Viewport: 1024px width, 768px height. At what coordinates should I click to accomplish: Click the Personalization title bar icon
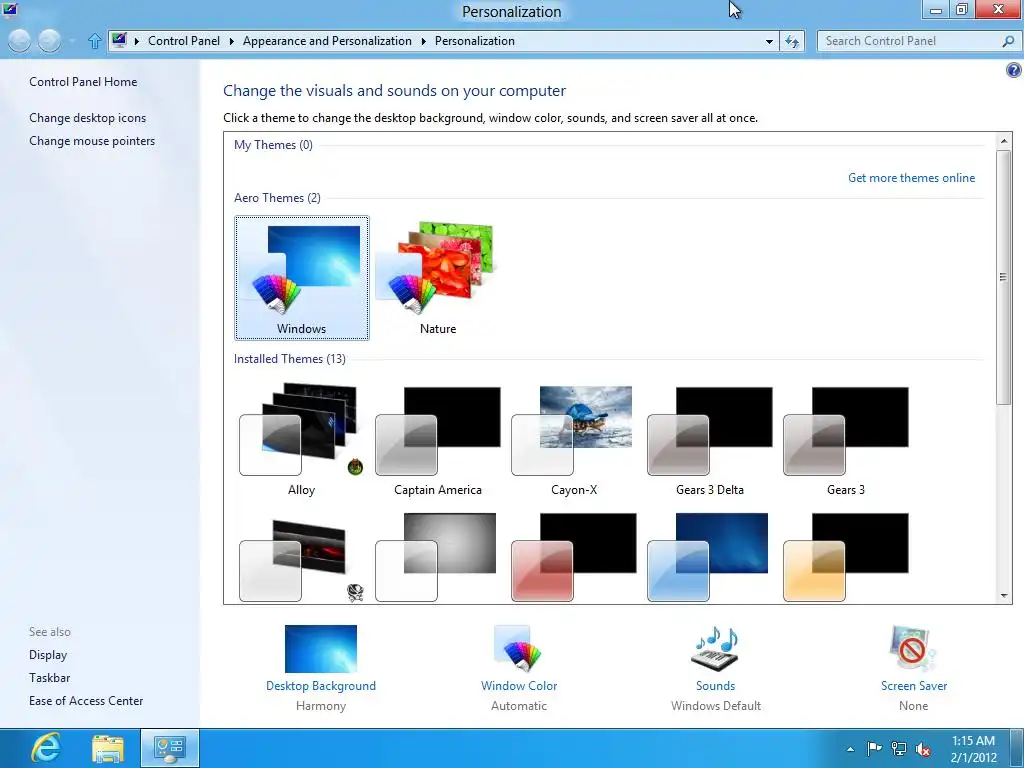click(10, 10)
